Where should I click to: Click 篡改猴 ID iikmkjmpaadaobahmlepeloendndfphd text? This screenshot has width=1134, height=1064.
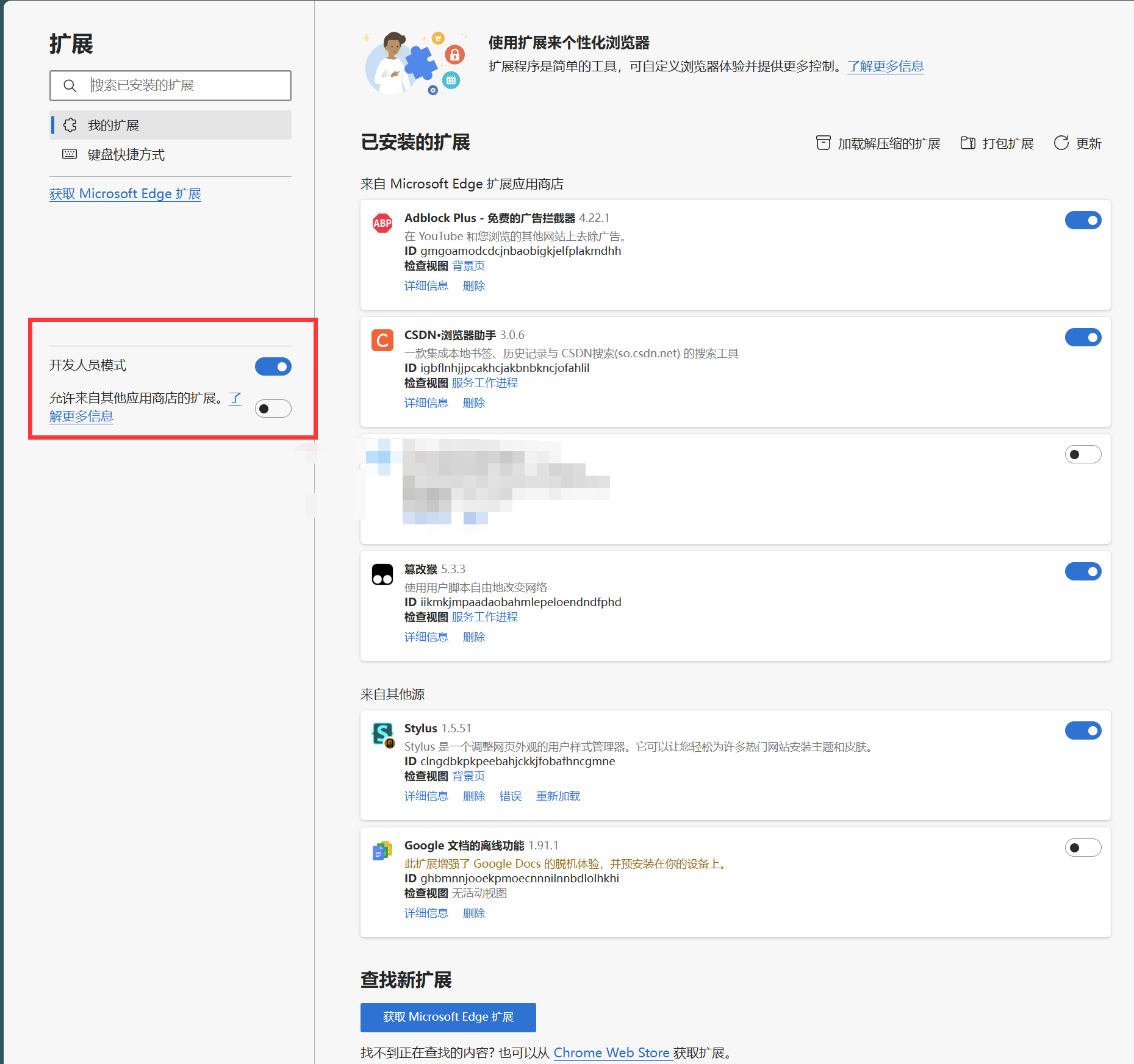click(x=520, y=602)
